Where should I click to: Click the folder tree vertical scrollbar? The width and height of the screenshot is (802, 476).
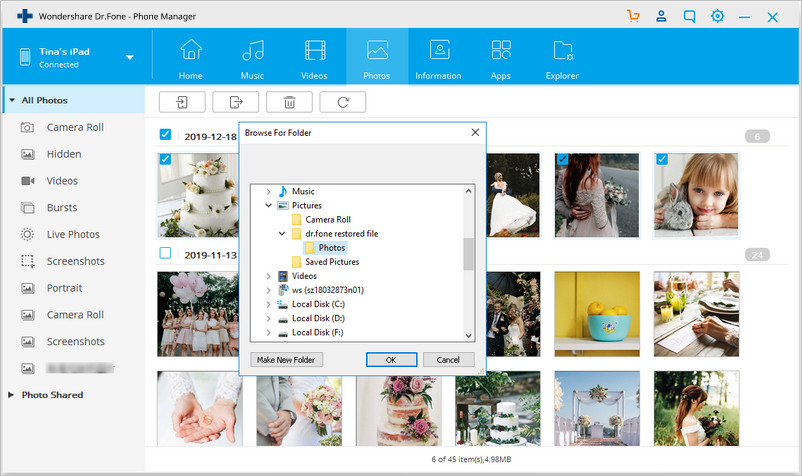point(468,255)
